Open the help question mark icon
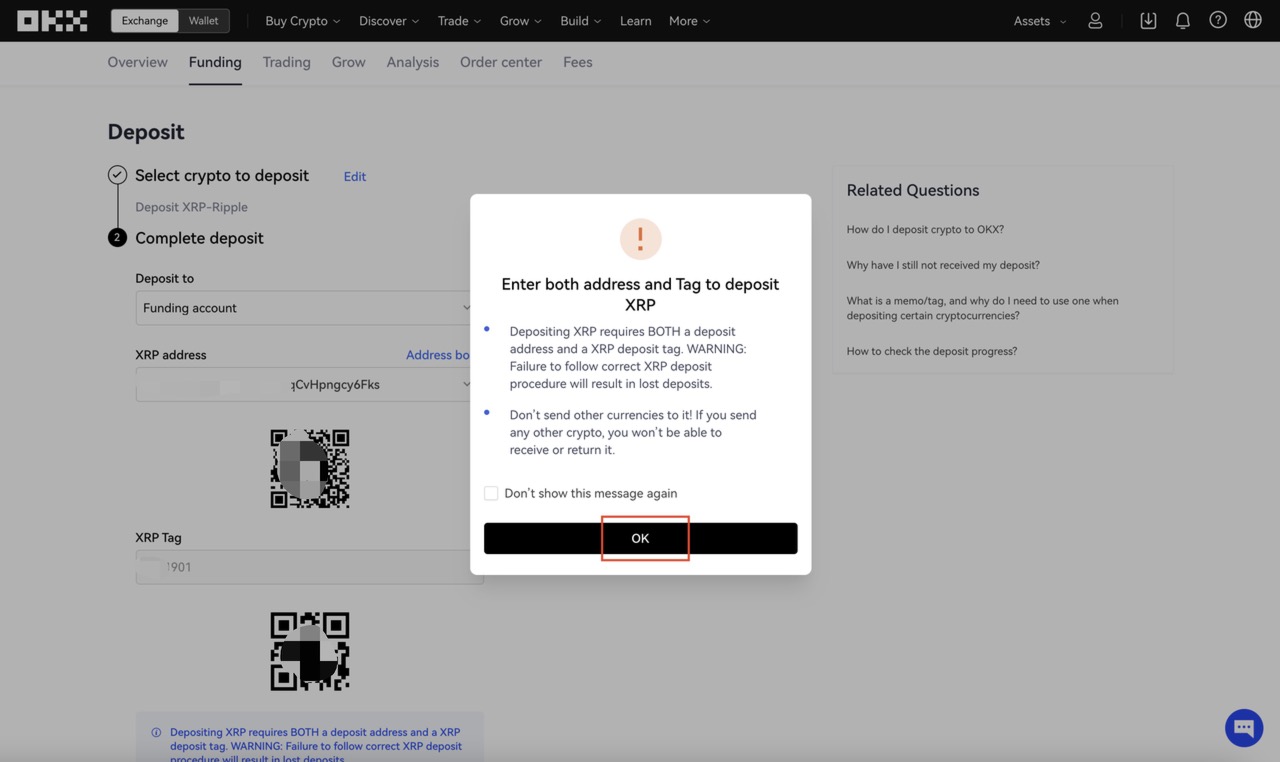The width and height of the screenshot is (1280, 762). click(1218, 20)
